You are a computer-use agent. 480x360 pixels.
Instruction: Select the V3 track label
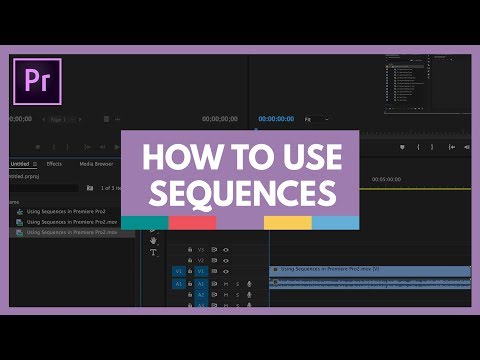201,250
